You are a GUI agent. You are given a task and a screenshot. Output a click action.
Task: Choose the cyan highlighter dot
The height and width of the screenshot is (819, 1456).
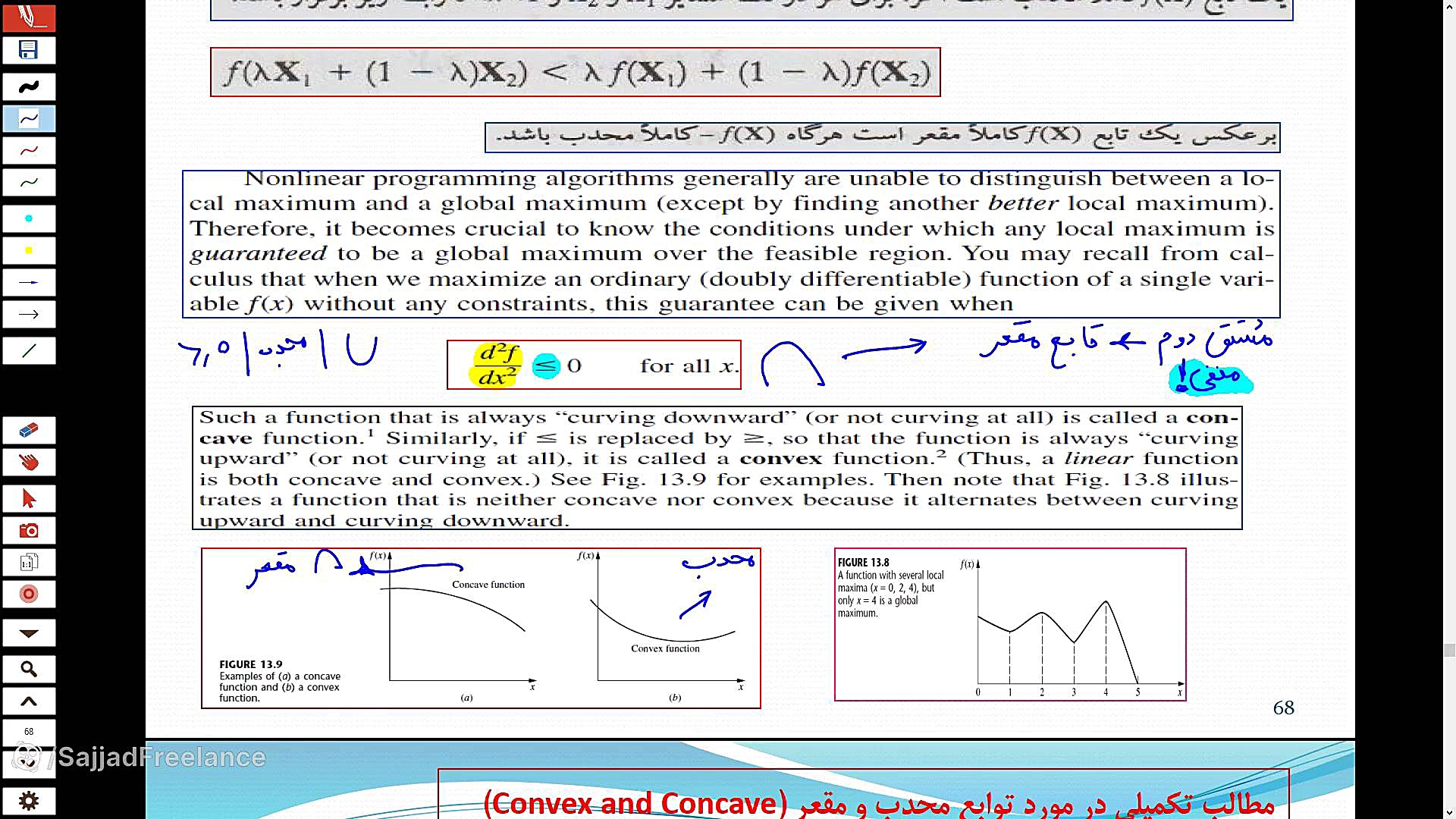(29, 218)
